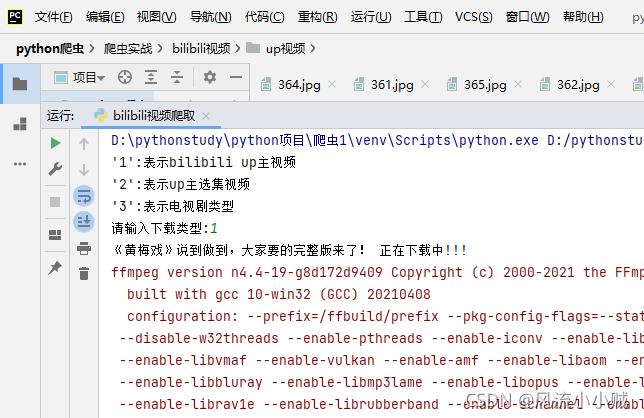Click the python.exe path link in console
The image size is (644, 418).
[x=325, y=140]
